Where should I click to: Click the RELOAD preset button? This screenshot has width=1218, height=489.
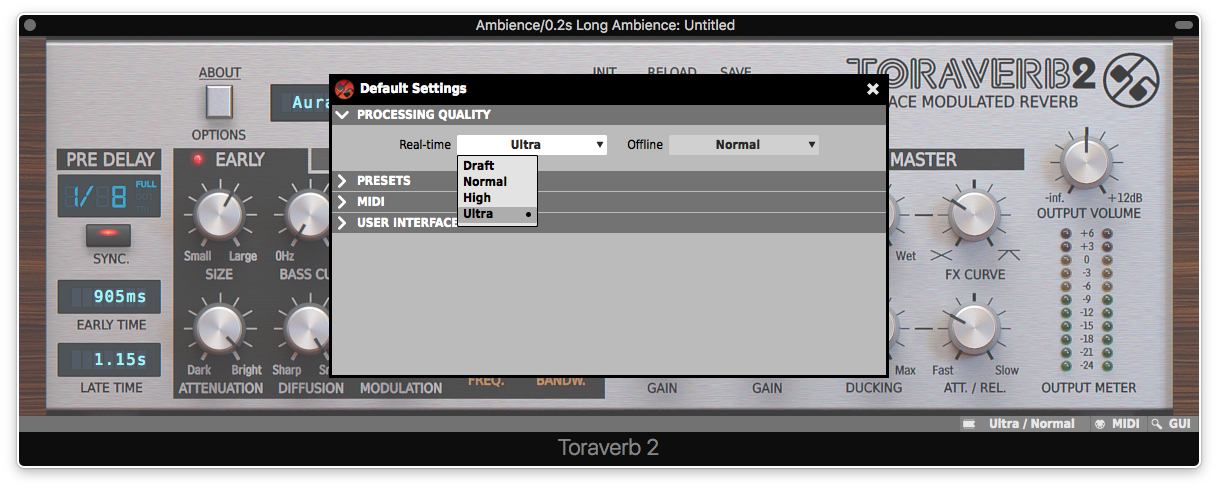(671, 72)
